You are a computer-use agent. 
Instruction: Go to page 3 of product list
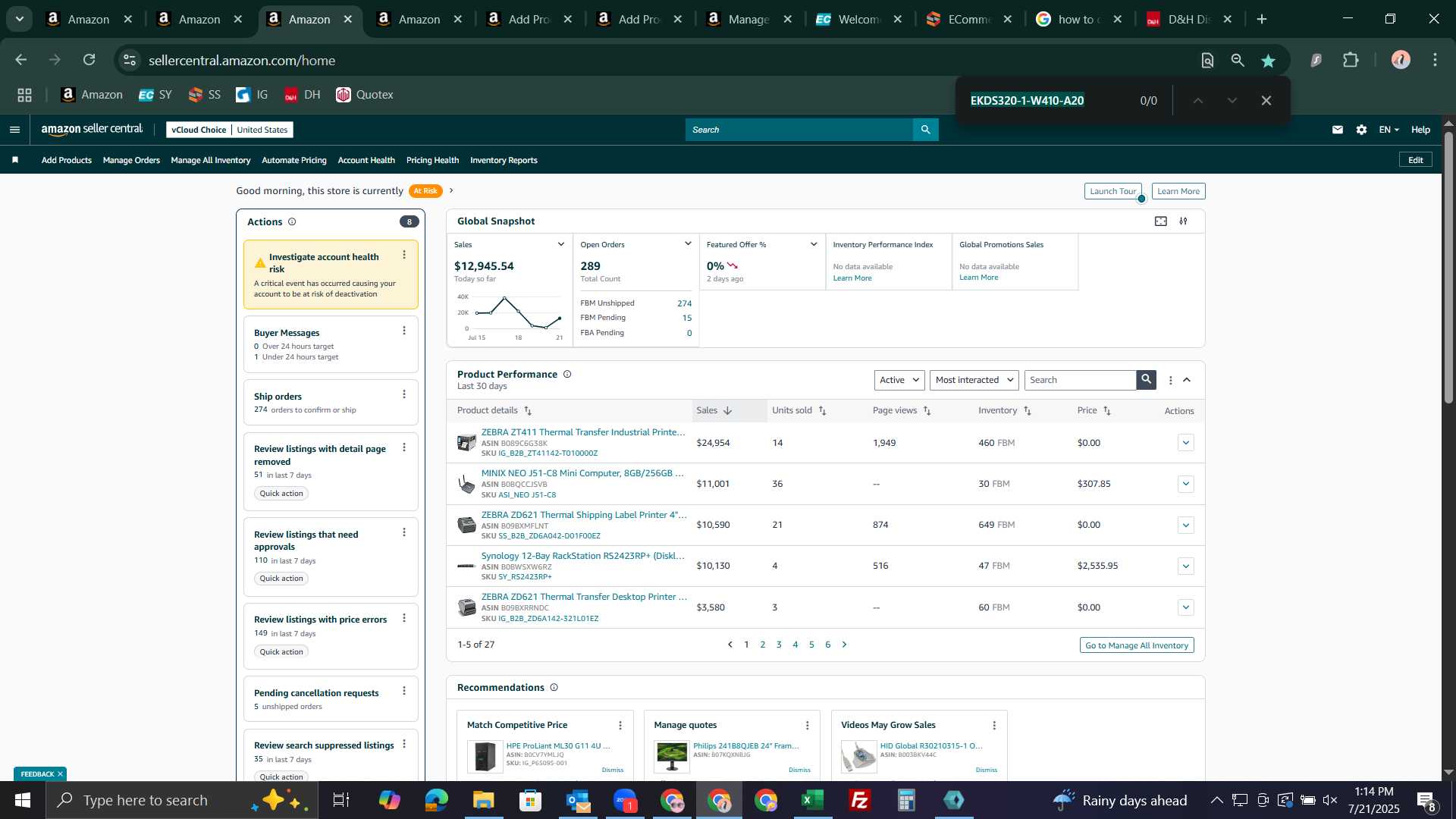(779, 645)
